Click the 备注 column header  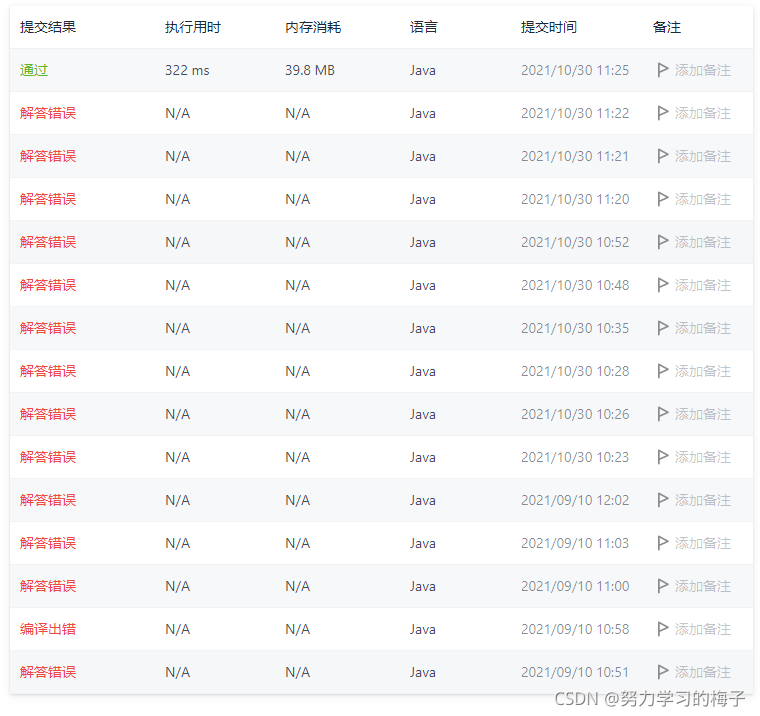(x=667, y=27)
